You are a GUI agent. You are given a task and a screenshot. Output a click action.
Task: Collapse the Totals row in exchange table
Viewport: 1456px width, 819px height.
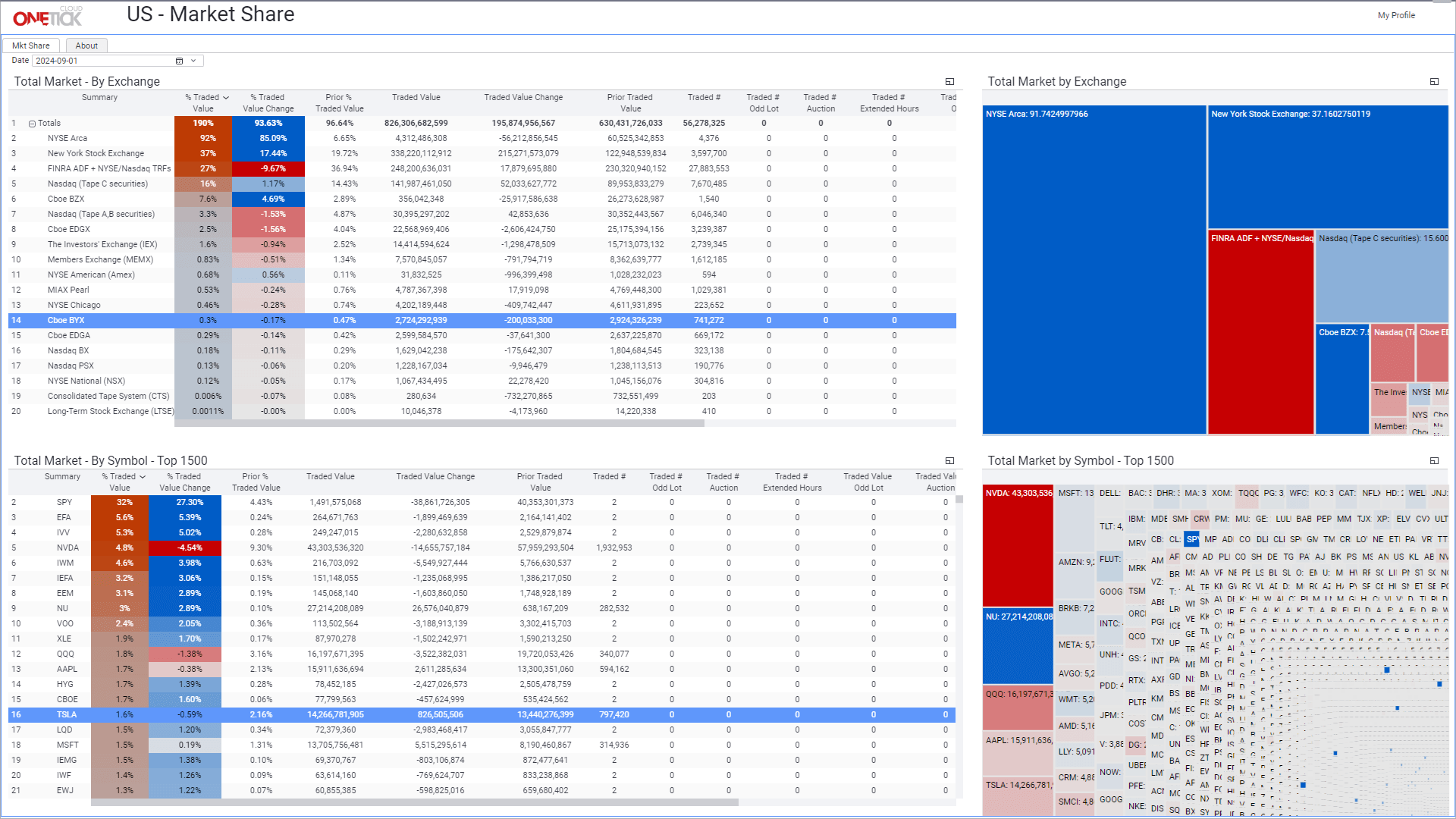33,124
